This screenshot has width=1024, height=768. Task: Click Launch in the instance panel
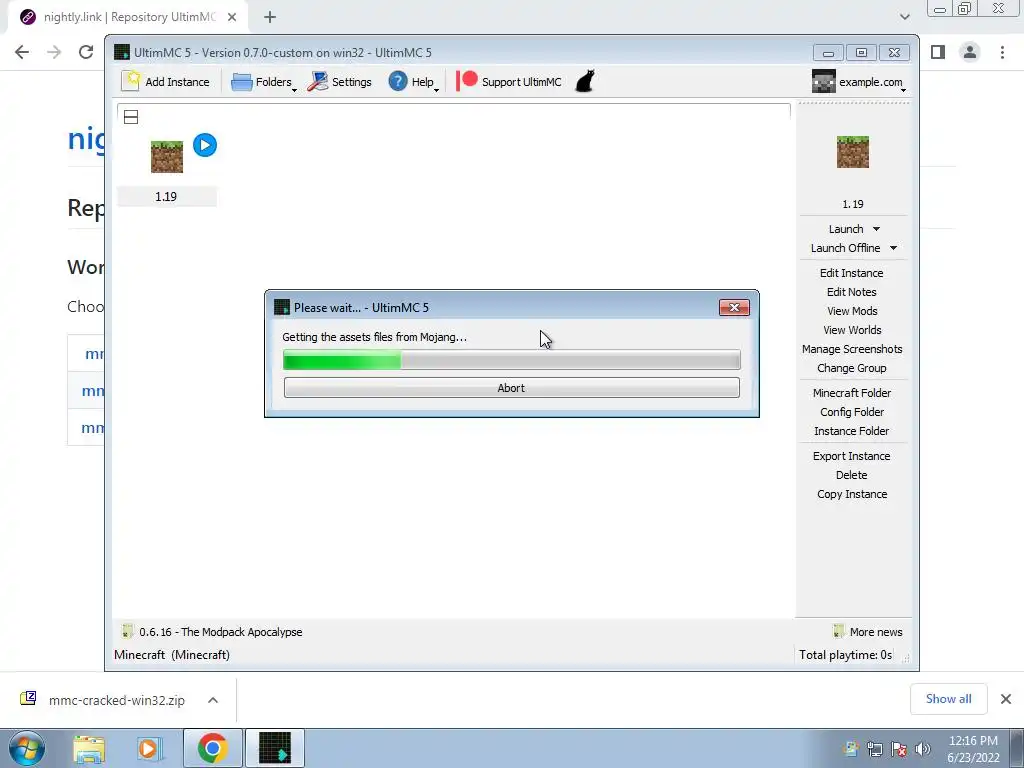click(846, 229)
